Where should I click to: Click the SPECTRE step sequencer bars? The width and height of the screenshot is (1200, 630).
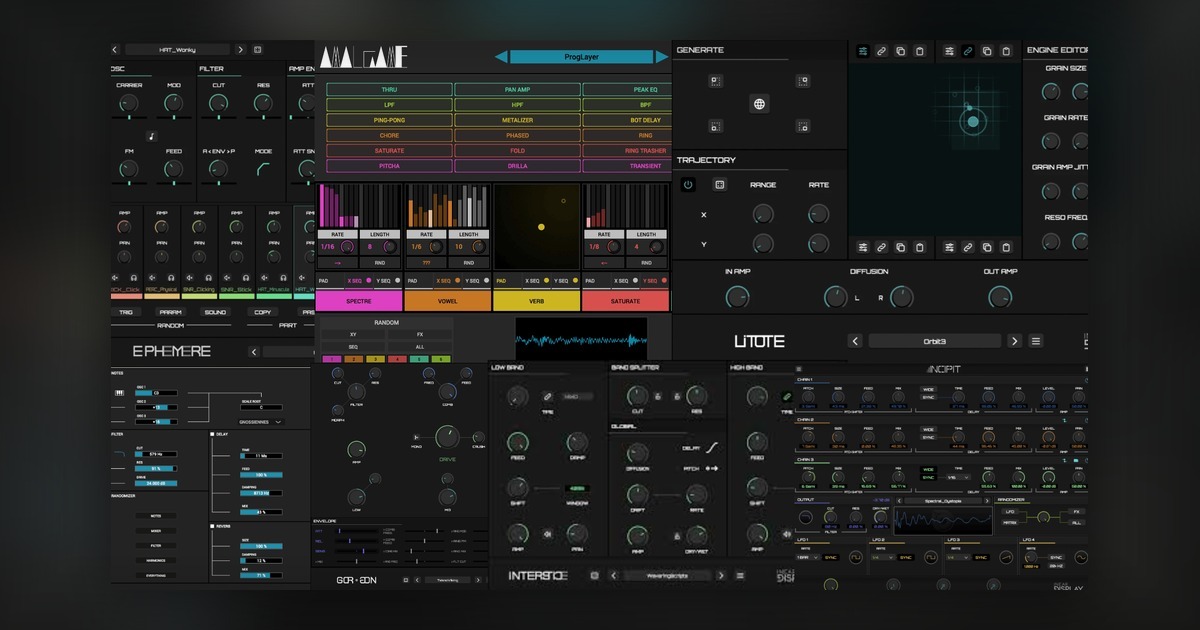coord(358,206)
